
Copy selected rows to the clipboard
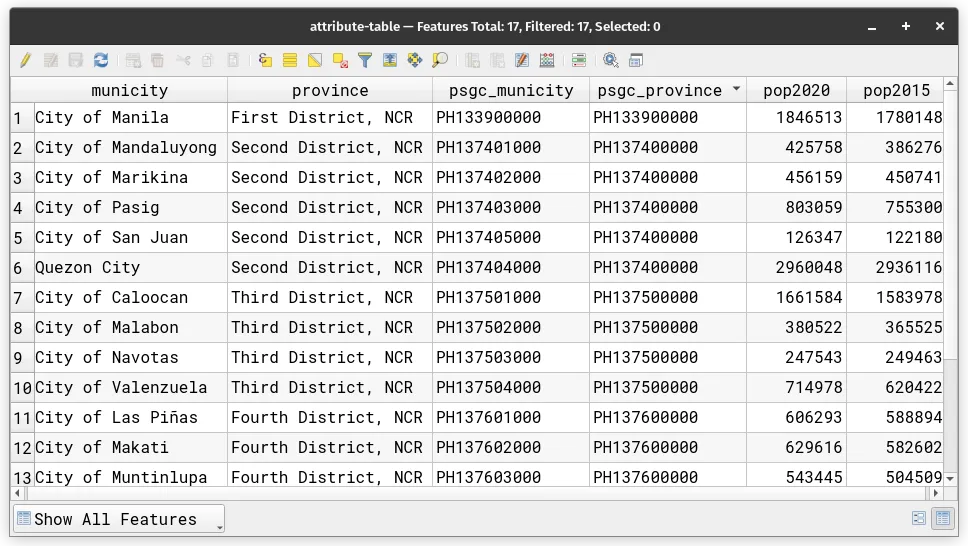pos(207,60)
